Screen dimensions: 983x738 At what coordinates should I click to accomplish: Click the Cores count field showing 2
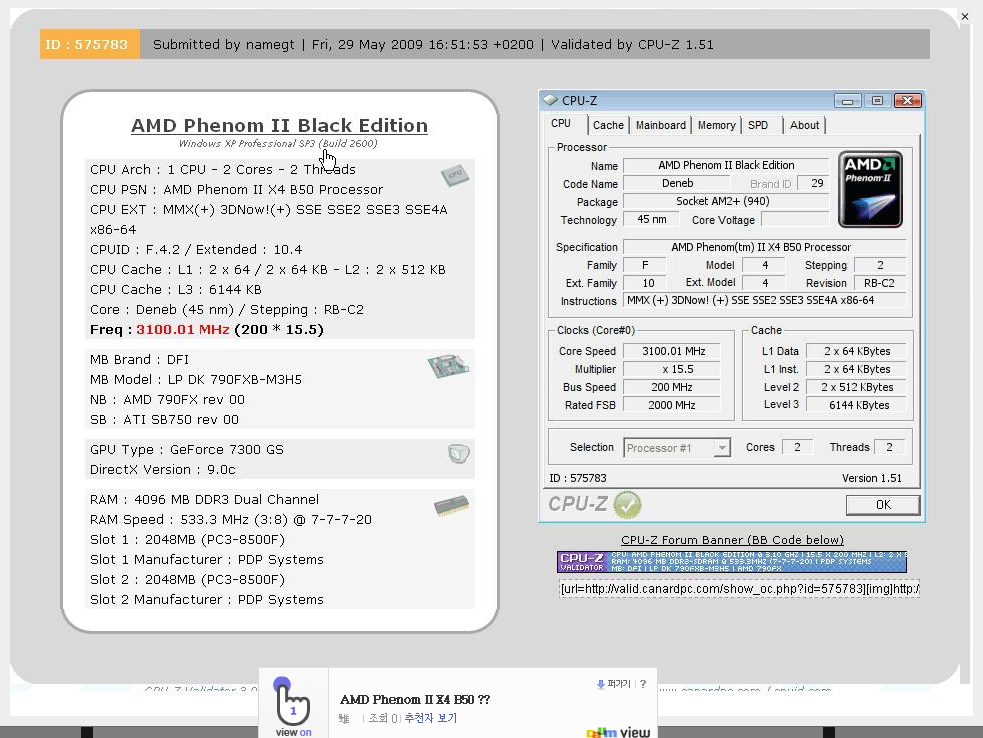coord(797,447)
